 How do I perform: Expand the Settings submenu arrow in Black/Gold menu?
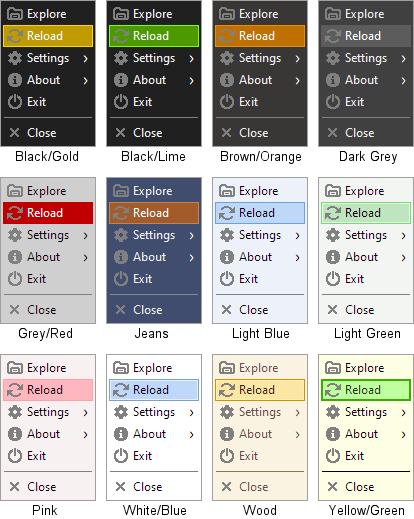(86, 59)
